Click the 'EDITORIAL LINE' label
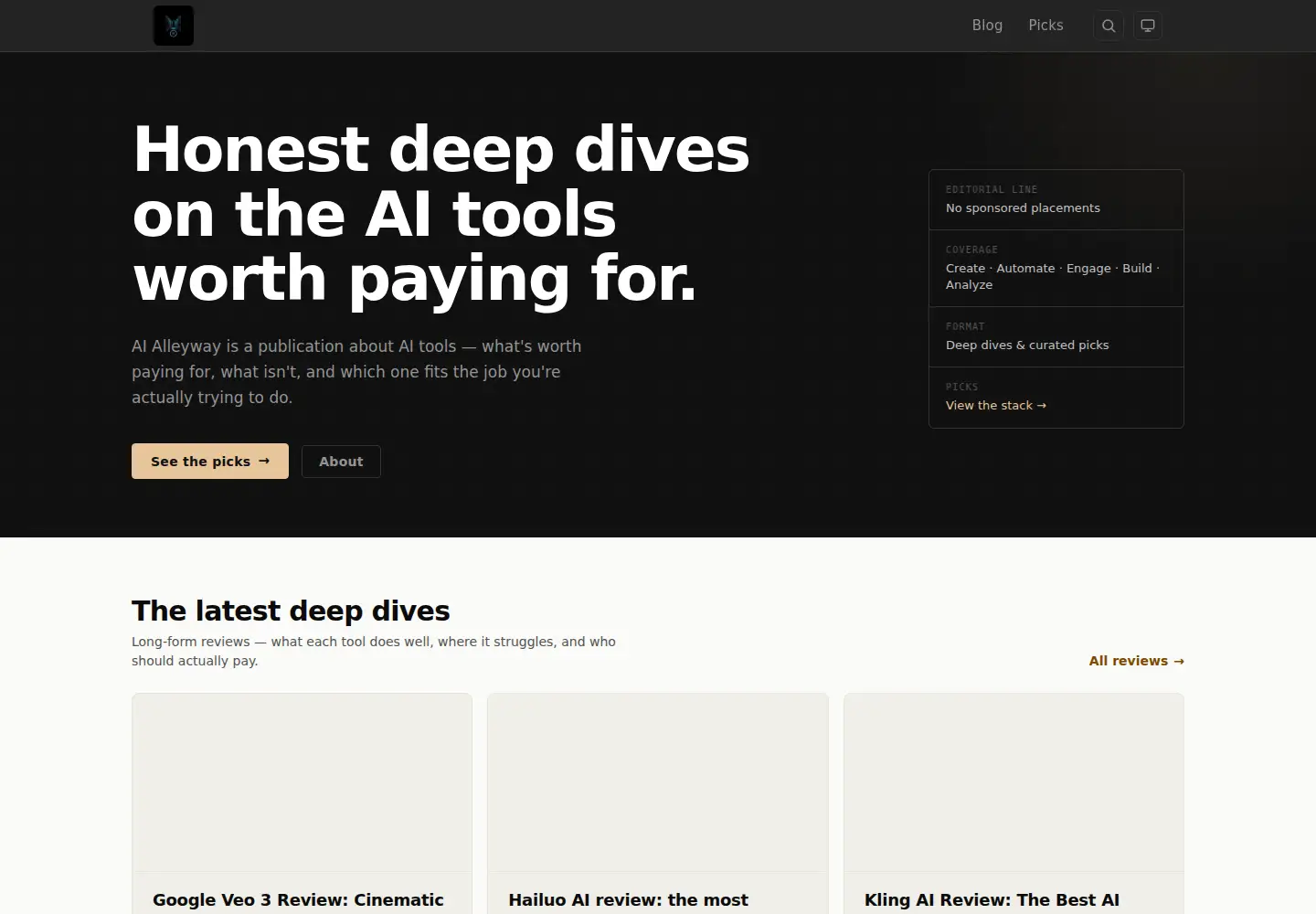This screenshot has height=914, width=1316. pyautogui.click(x=992, y=189)
